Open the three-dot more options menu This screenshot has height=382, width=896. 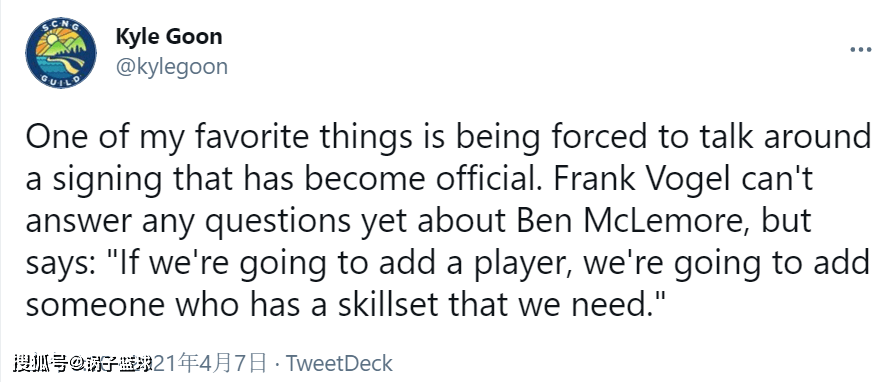tap(861, 50)
